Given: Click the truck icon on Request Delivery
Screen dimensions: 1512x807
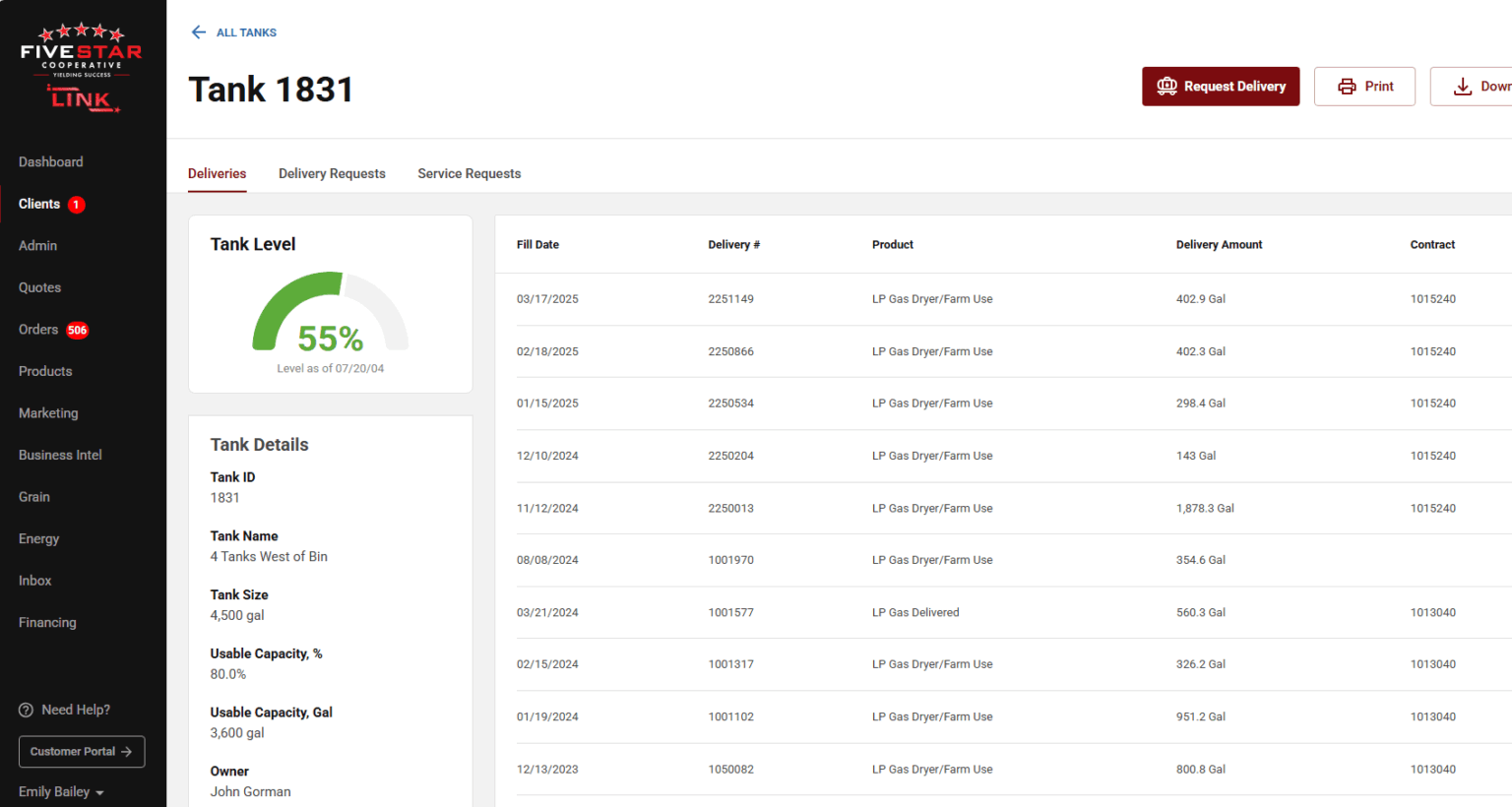Looking at the screenshot, I should tap(1166, 87).
